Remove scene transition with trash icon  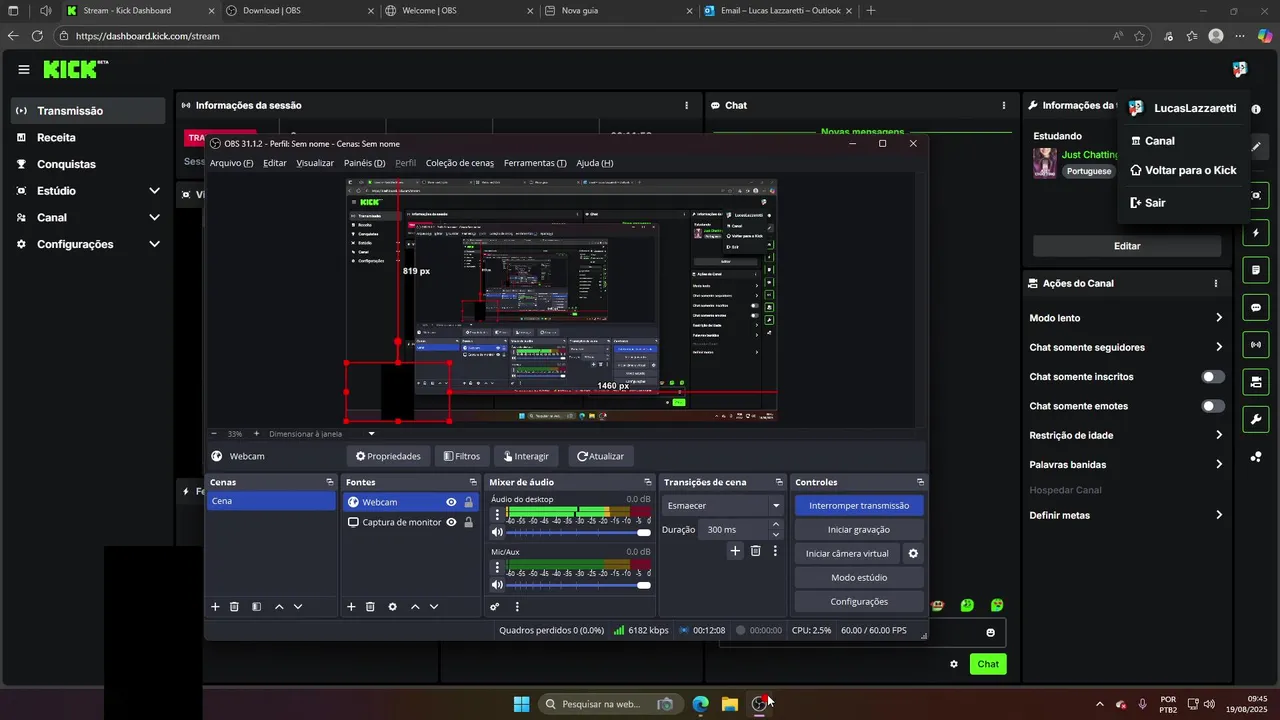tap(756, 551)
